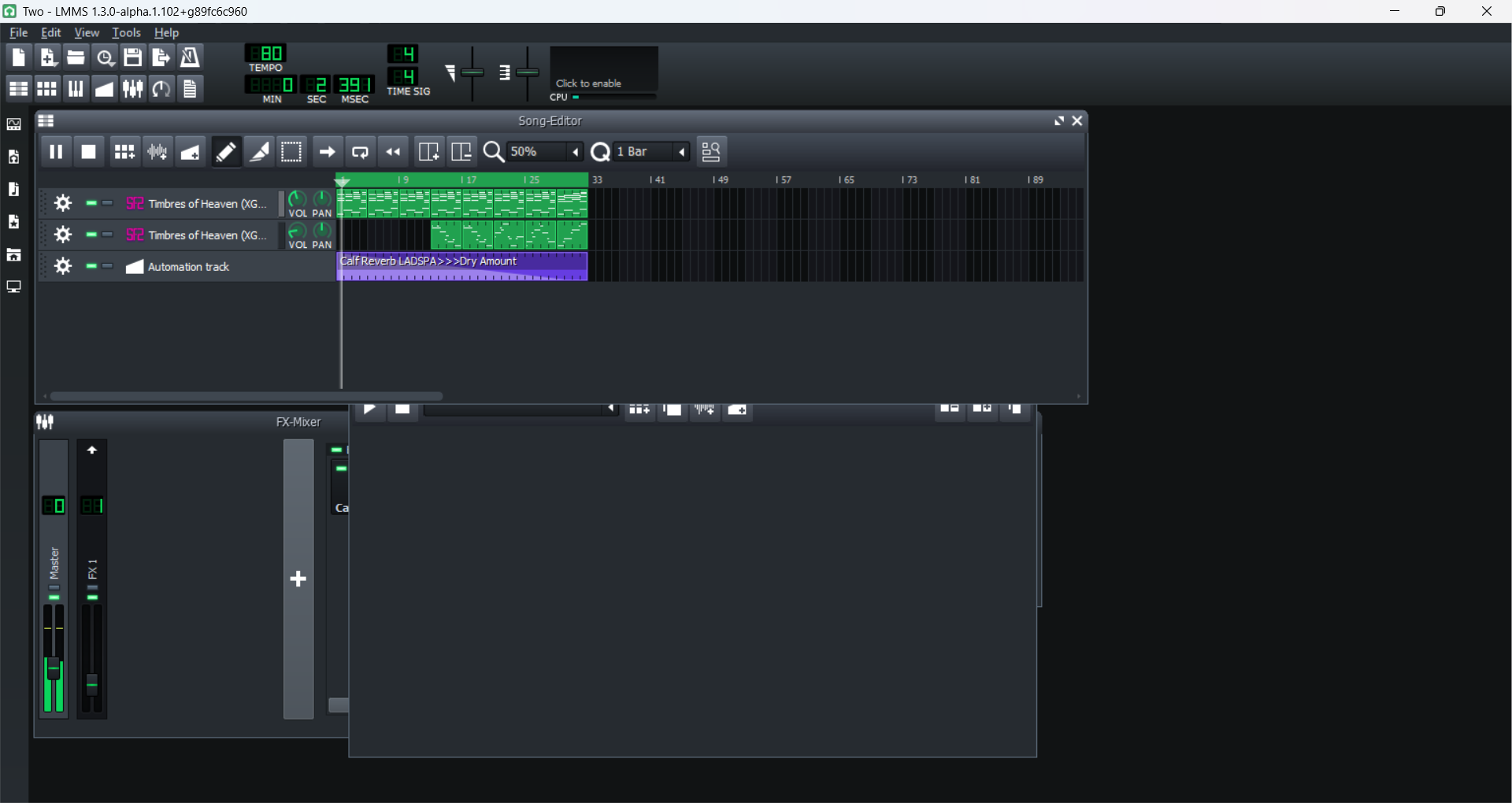Add an automation track in Song-Editor
1512x803 pixels.
191,152
